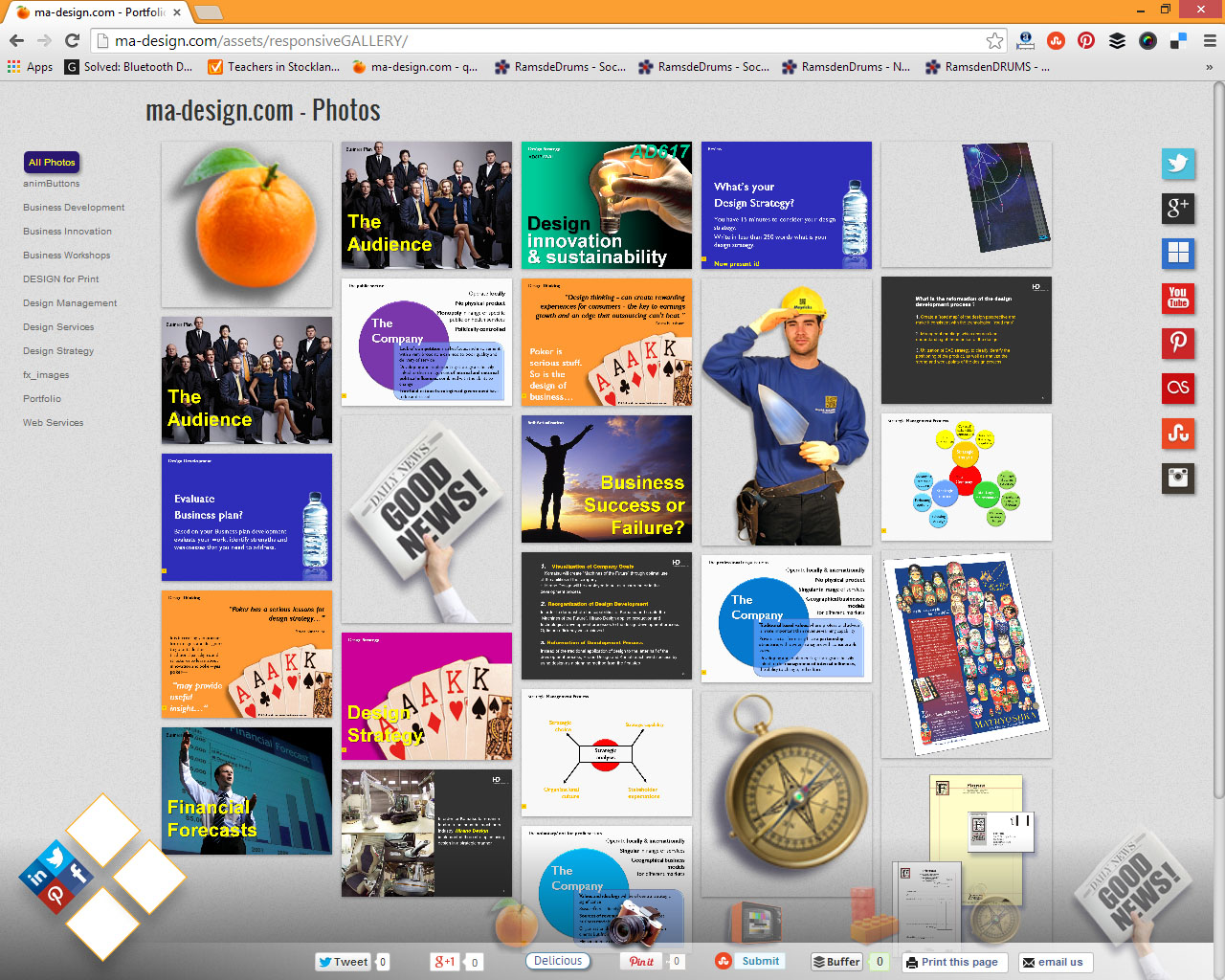Click the LinkedIn diamond icon bottom left
Viewport: 1225px width, 980px height.
click(36, 877)
